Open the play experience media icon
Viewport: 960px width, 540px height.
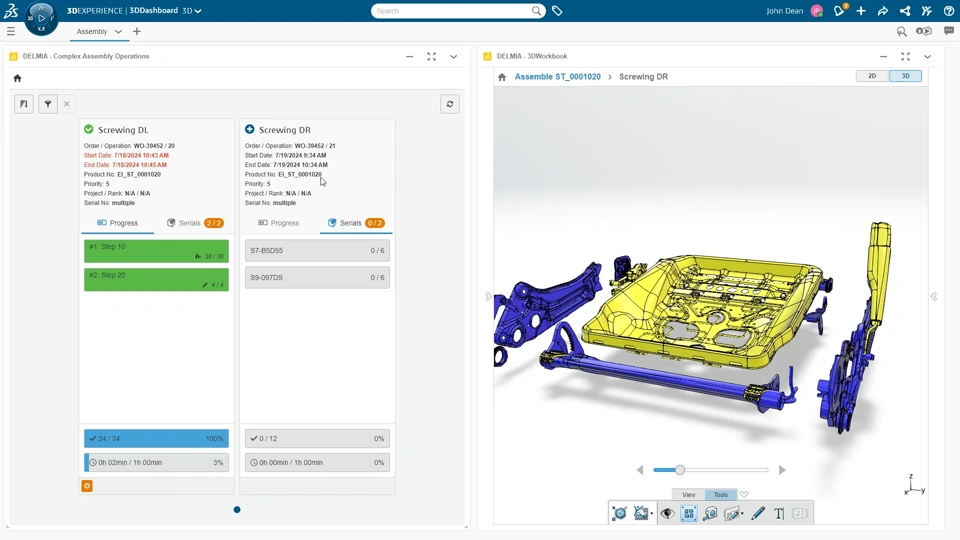924,31
